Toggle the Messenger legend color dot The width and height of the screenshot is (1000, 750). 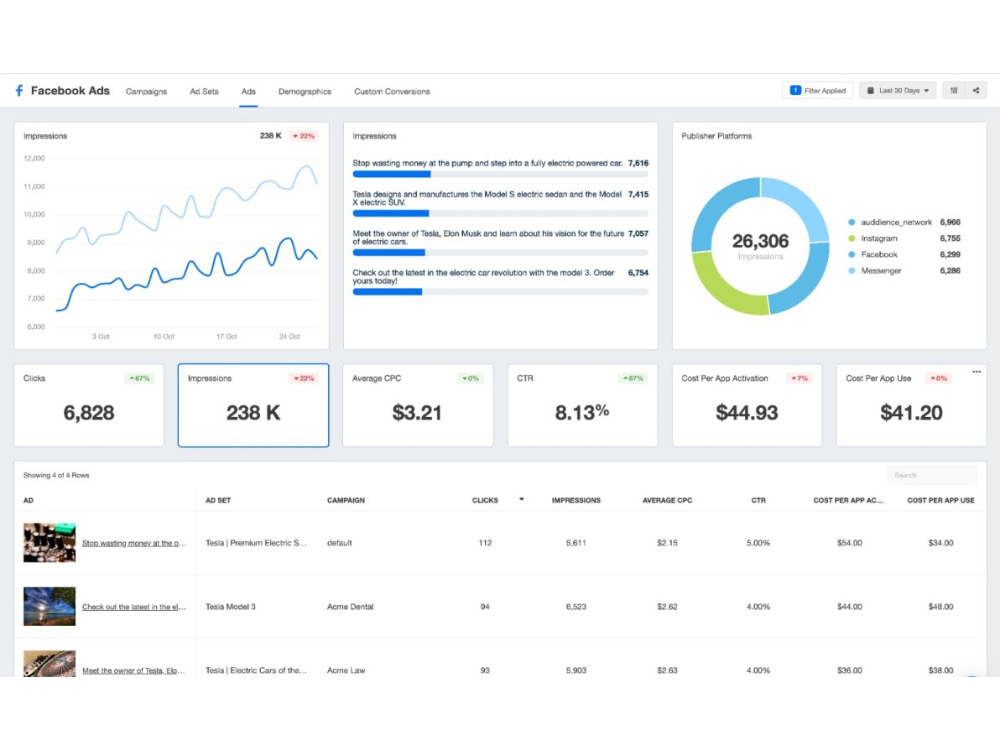coord(851,270)
